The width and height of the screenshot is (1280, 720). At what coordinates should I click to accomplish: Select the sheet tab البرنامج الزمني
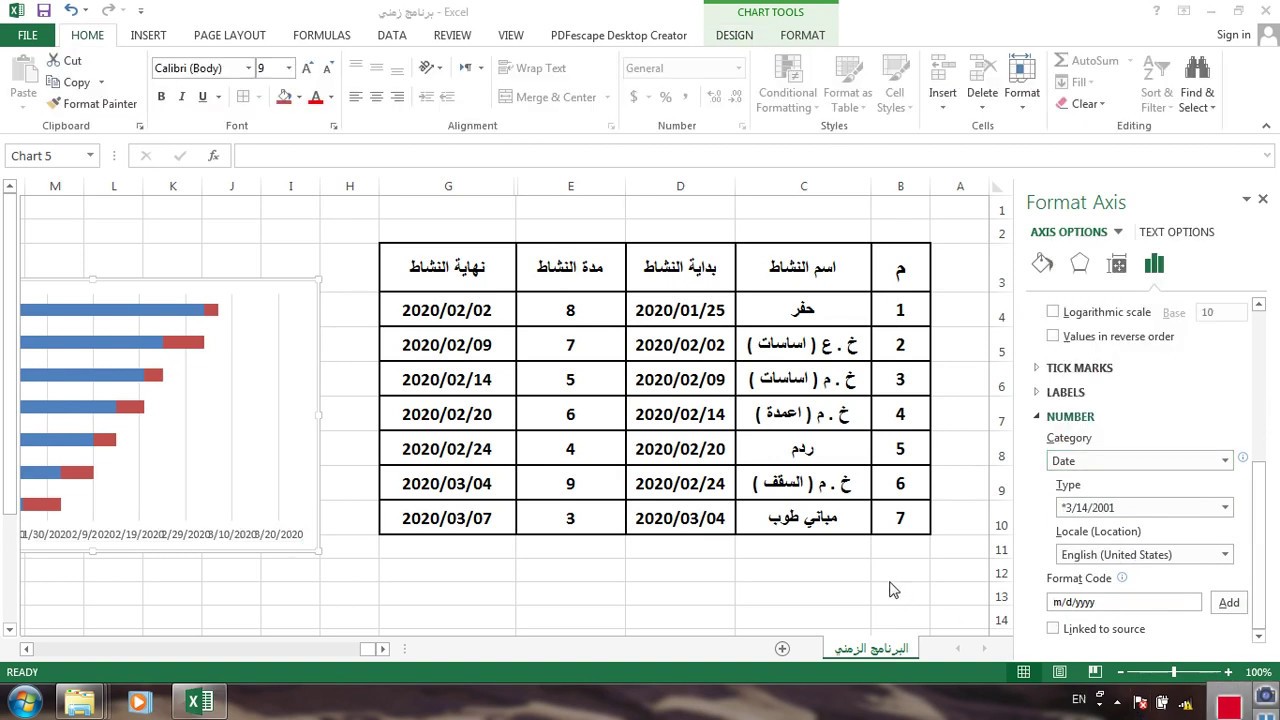pos(871,649)
